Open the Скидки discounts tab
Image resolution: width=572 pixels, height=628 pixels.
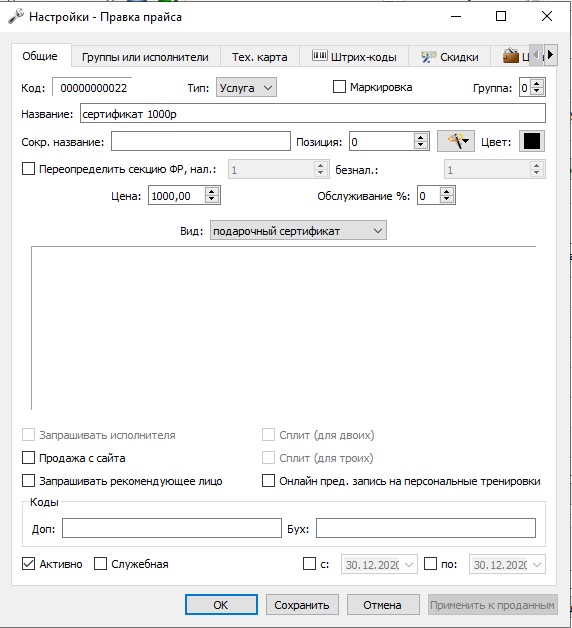449,57
